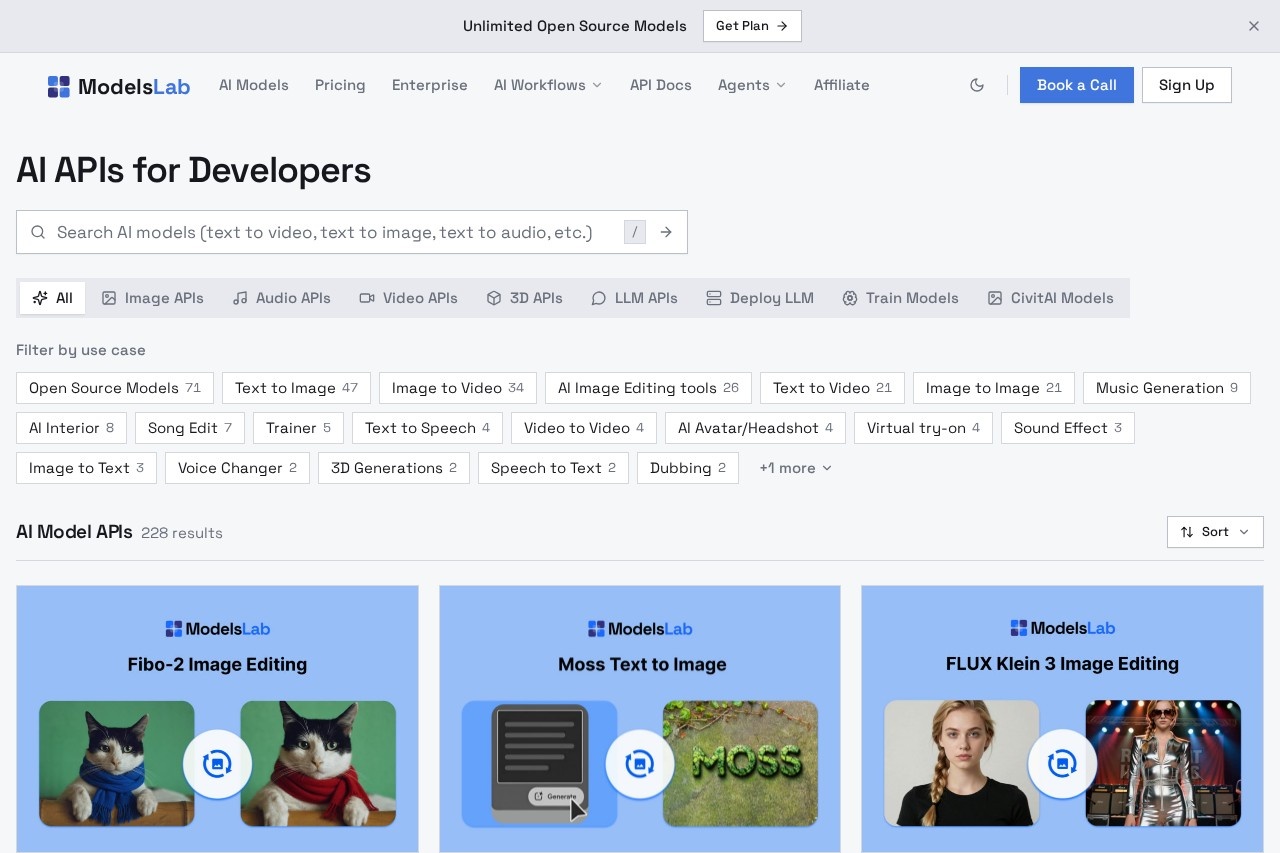Click the slash shortcut key badge

point(635,232)
